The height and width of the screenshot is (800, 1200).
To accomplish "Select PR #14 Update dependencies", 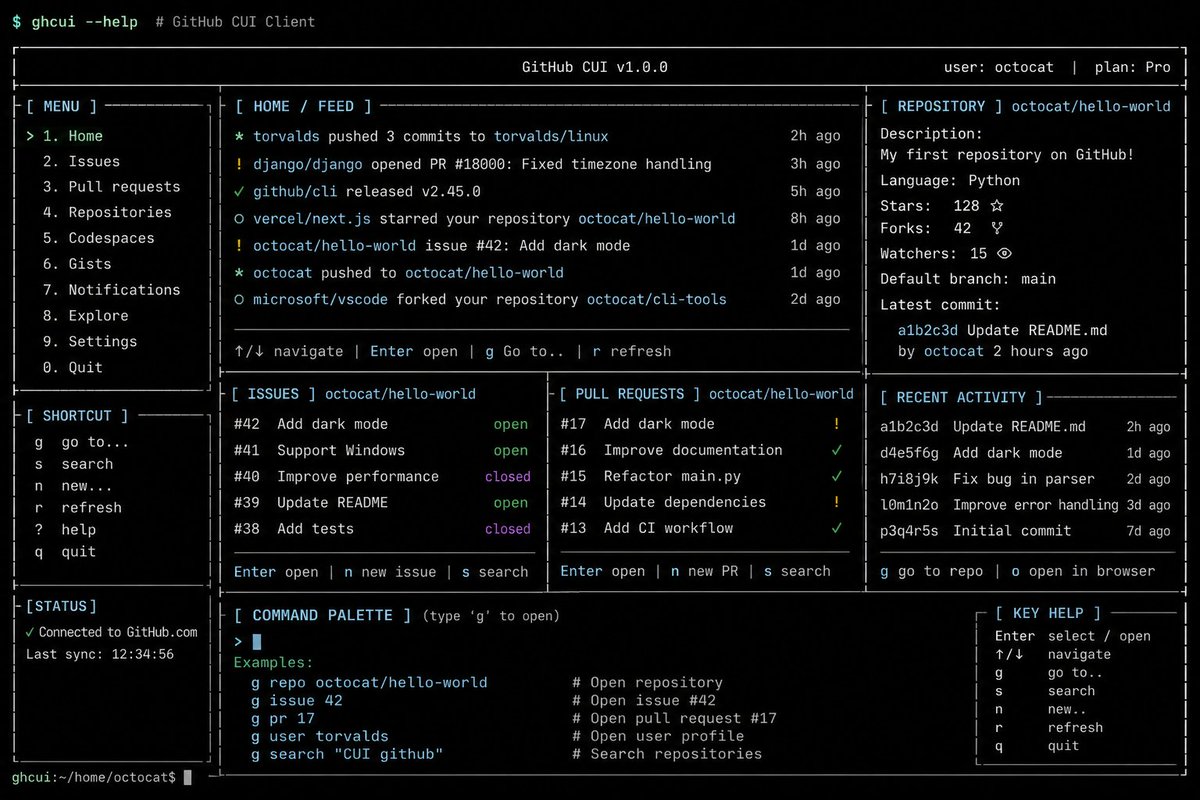I will click(701, 502).
